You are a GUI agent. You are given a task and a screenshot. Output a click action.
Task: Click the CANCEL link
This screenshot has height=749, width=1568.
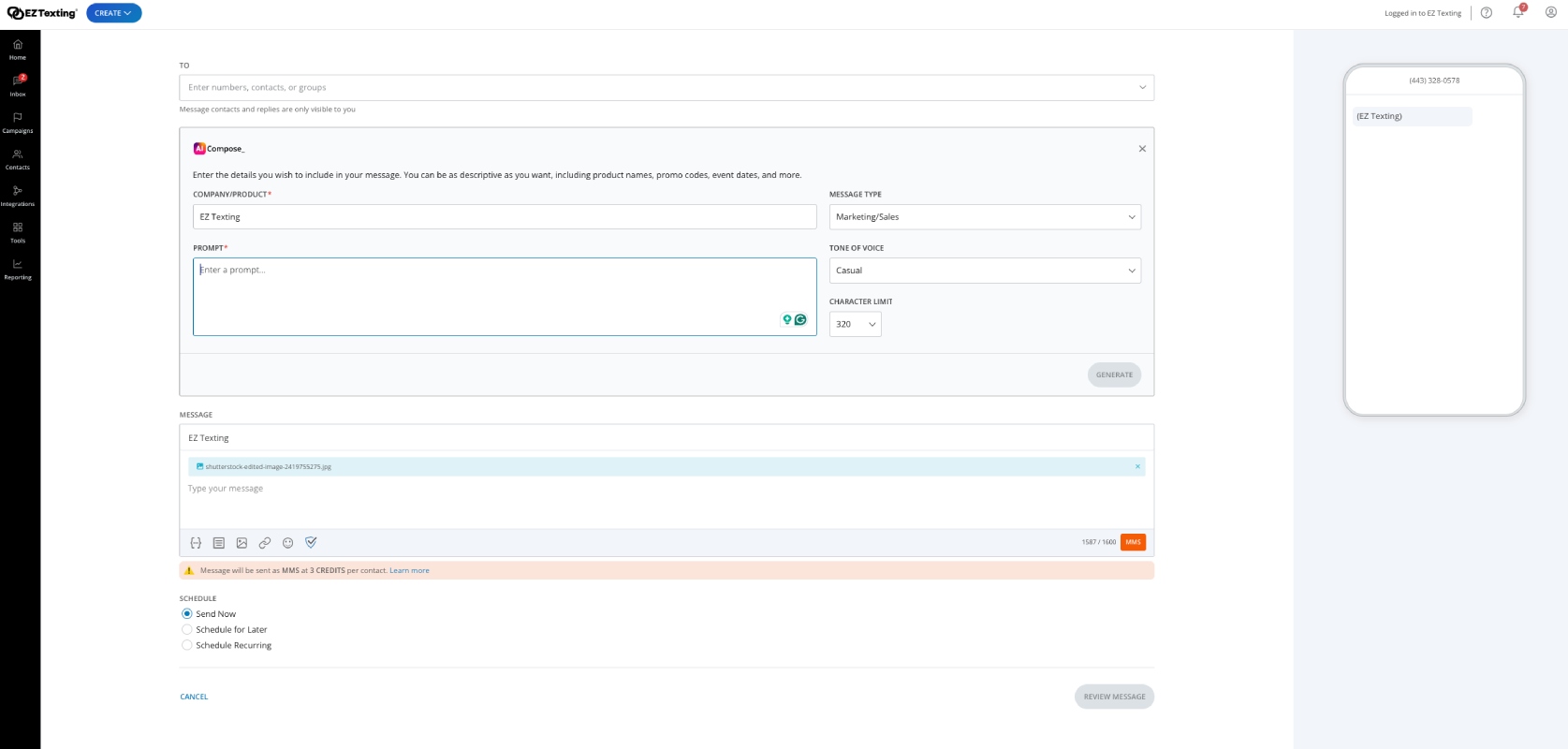tap(194, 697)
